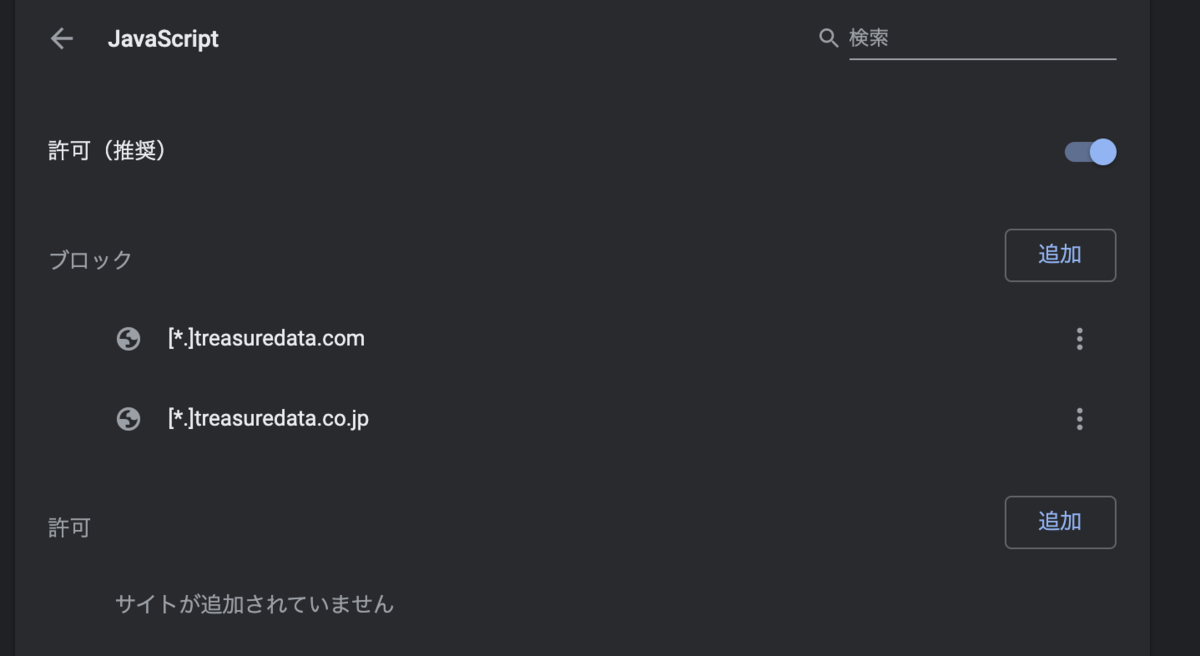Click the globe icon beside treasuredata.co.jp
Viewport: 1200px width, 656px height.
[129, 419]
